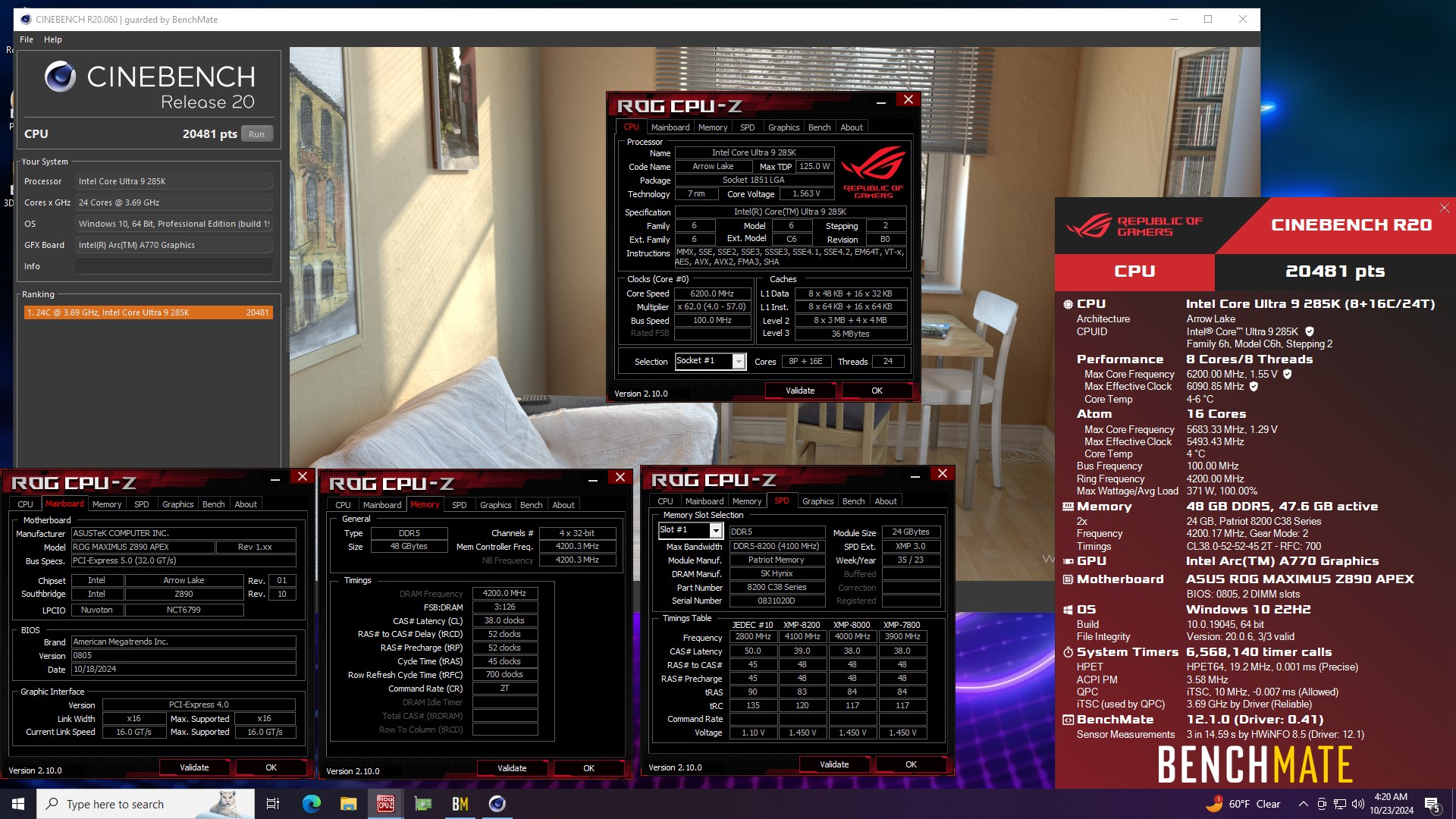Click the Cinebench logo icon
The image size is (1456, 819).
click(60, 77)
